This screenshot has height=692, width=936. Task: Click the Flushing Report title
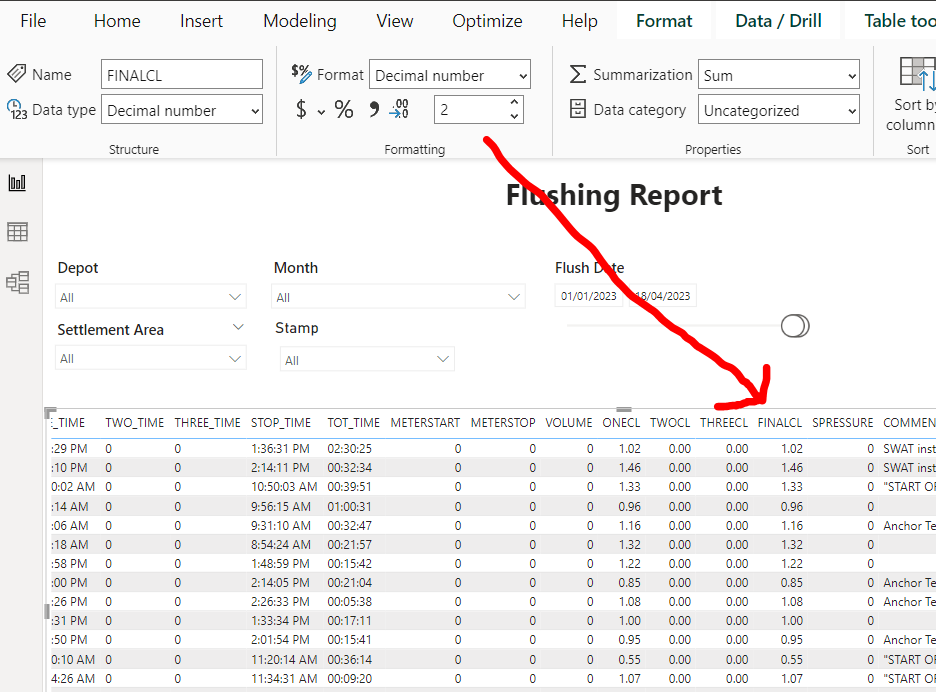tap(614, 195)
